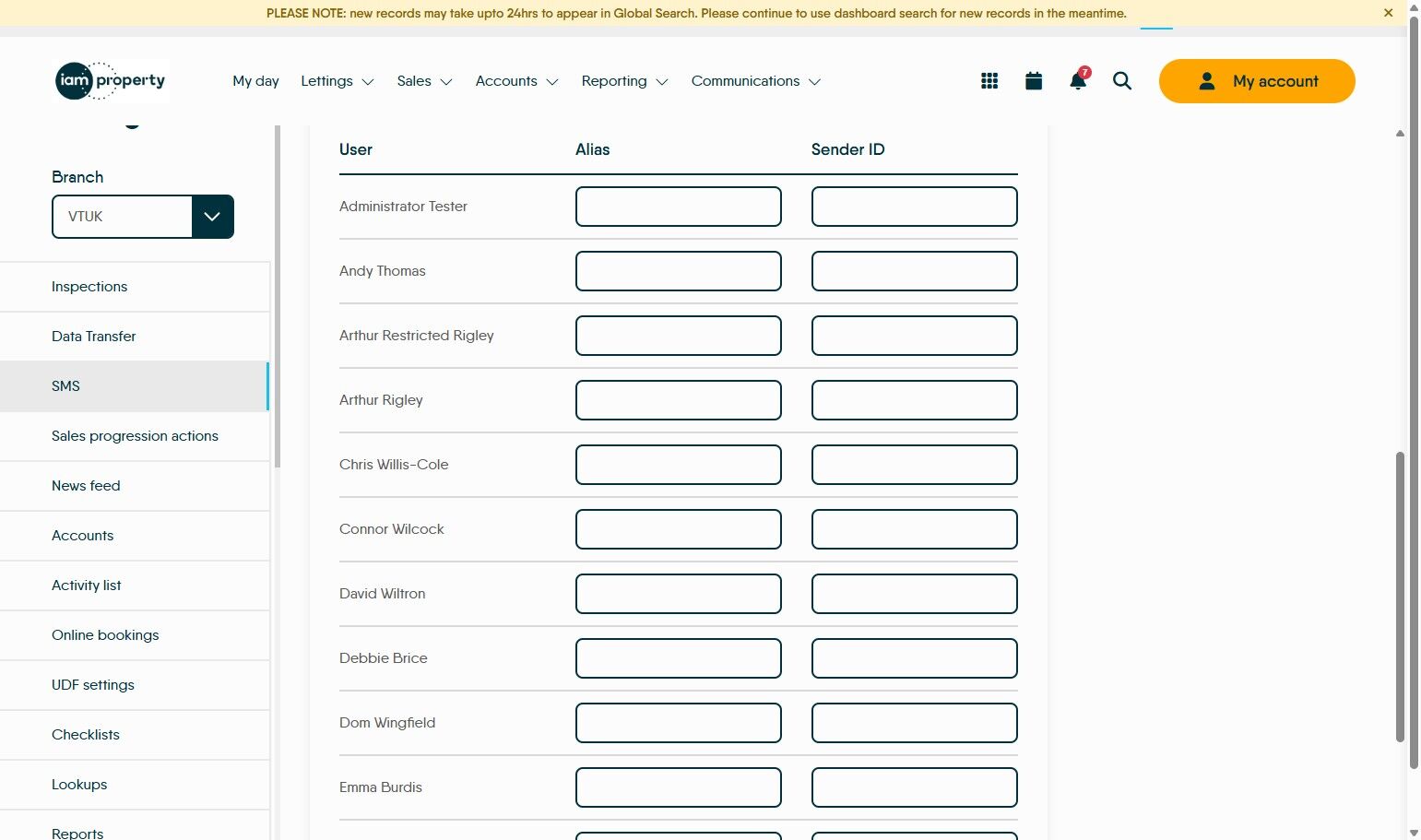Click Sender ID field for Dom Wingfield
The width and height of the screenshot is (1421, 840).
915,723
